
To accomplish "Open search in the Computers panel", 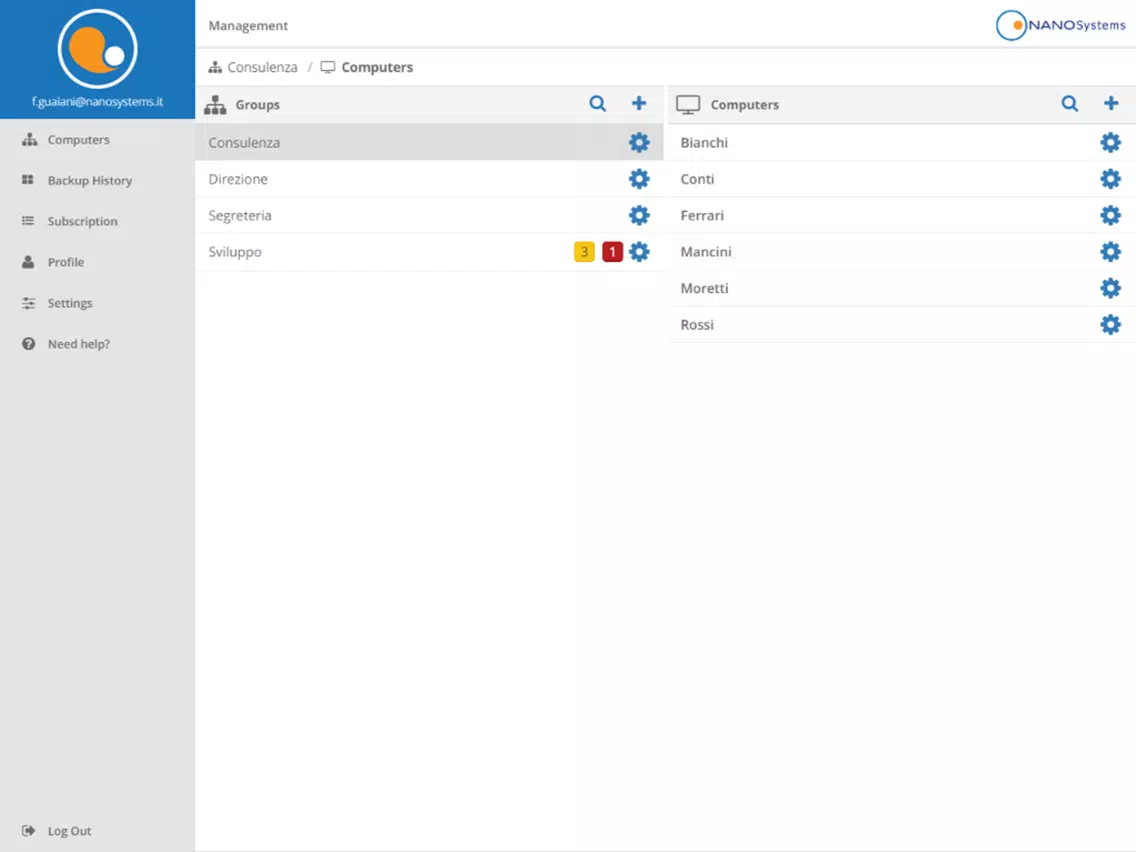I will coord(1069,104).
